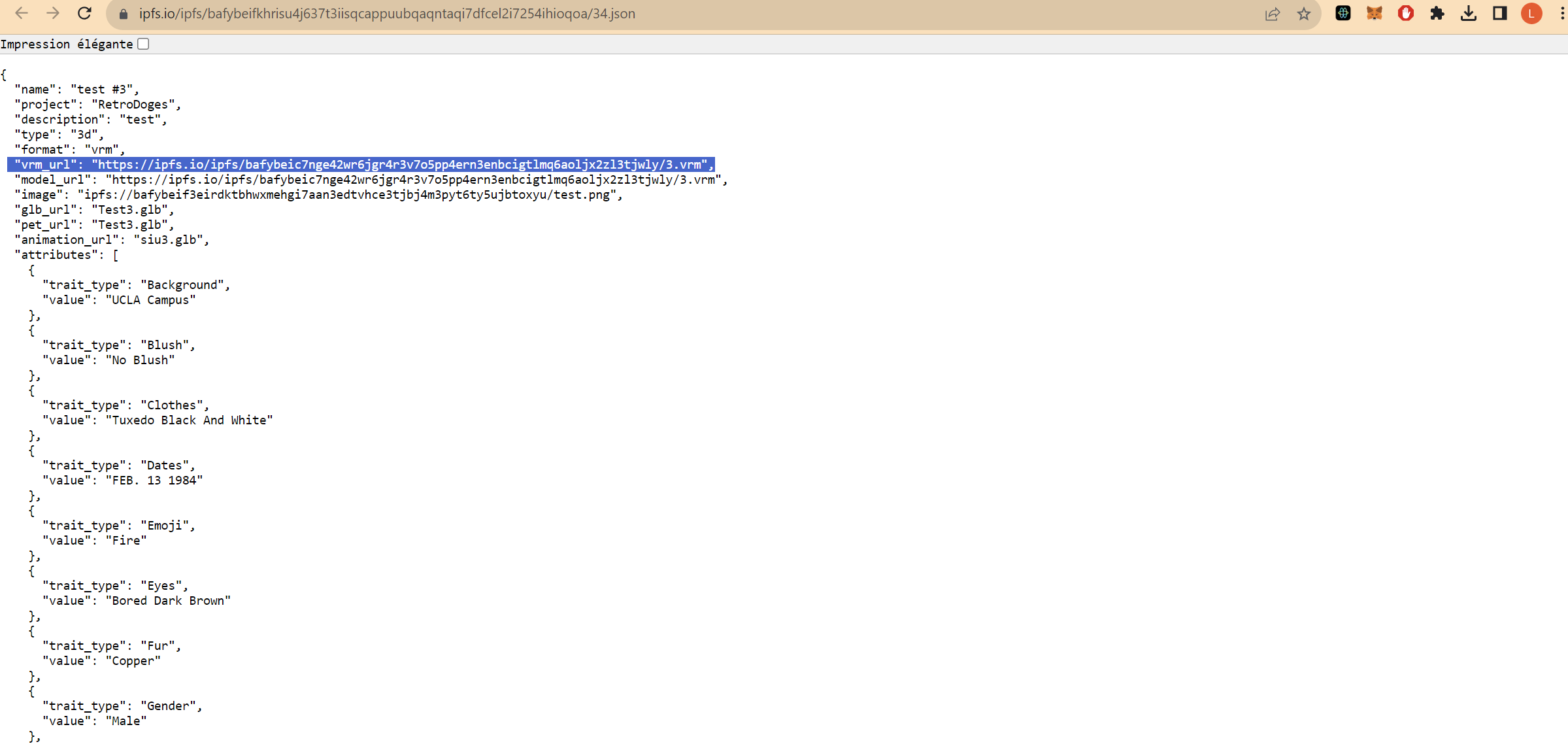Open the extensions puzzle menu

click(1437, 13)
